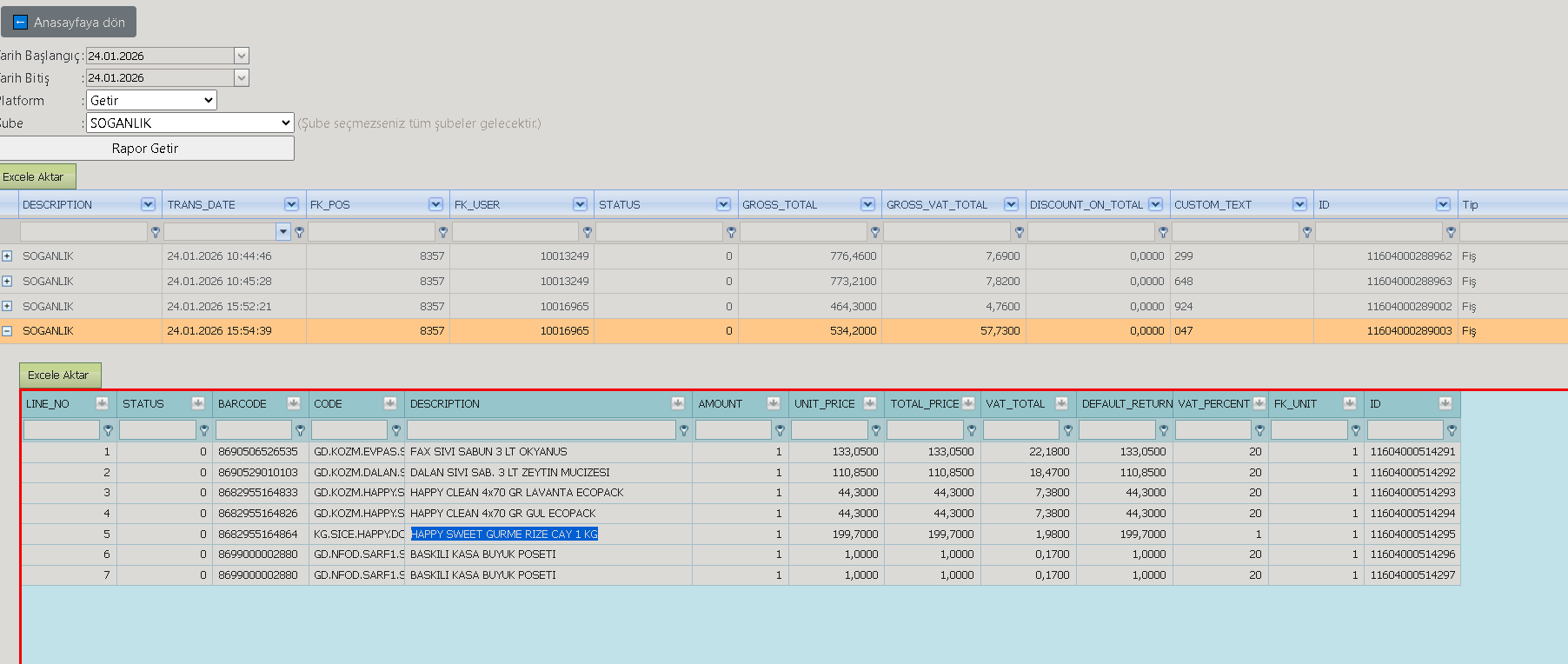Open the CODE column header dropdown in detail grid

(389, 403)
